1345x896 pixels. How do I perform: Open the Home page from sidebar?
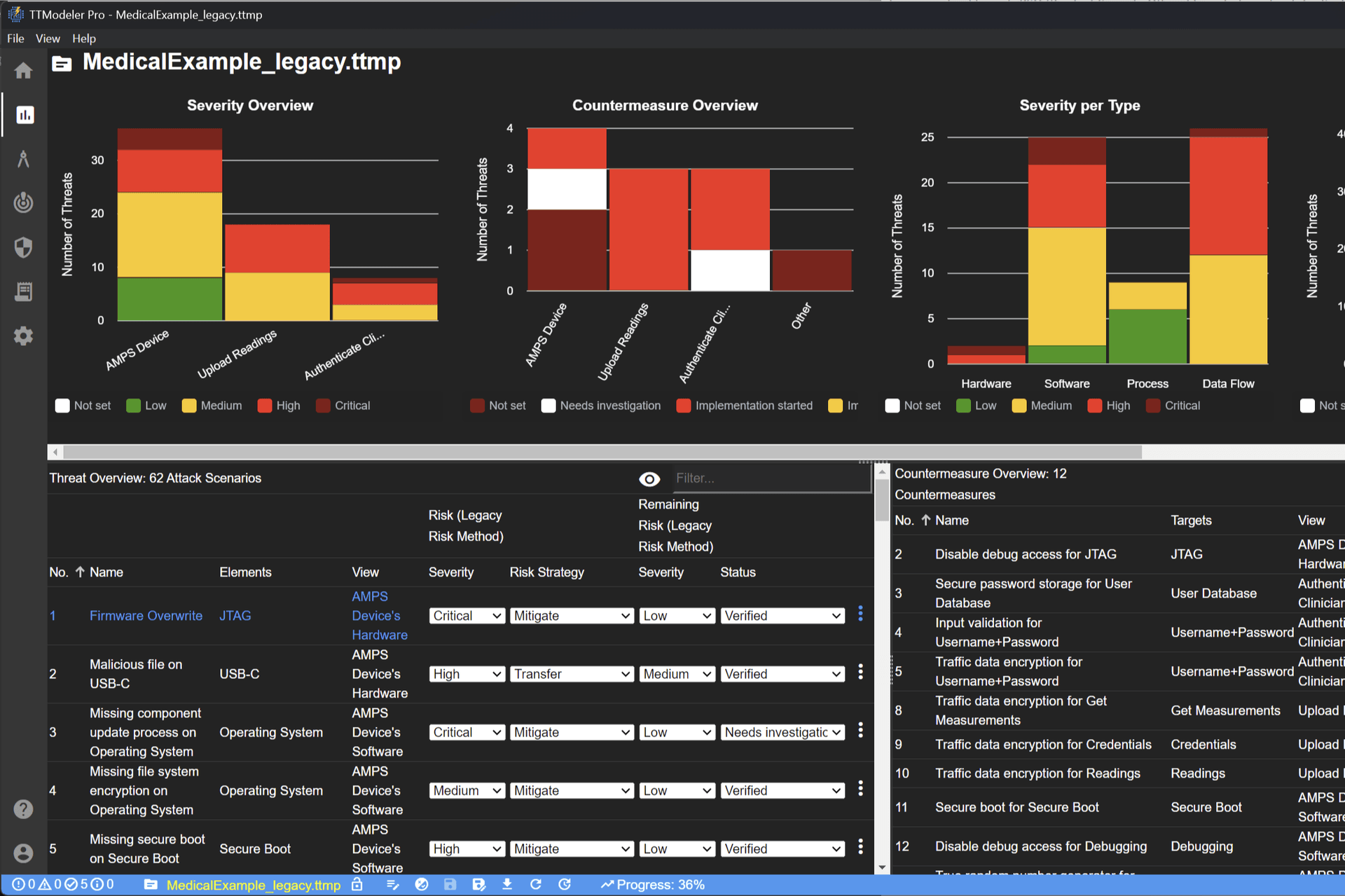tap(23, 71)
